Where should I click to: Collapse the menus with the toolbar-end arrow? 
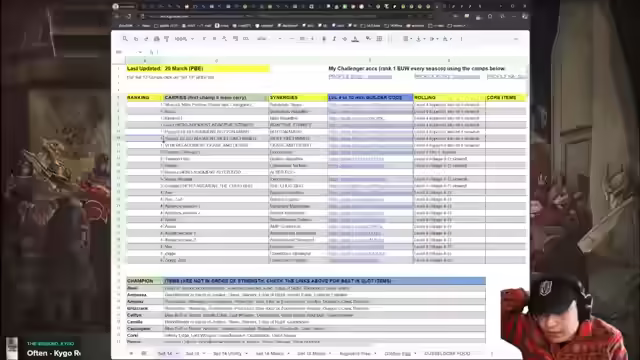pyautogui.click(x=516, y=39)
